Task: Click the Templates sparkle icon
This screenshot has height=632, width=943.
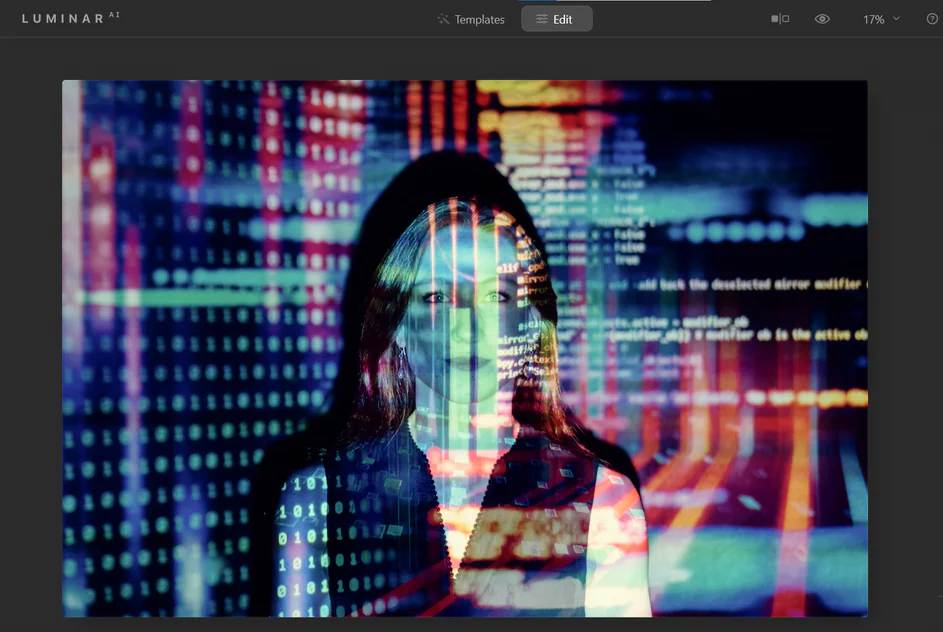Action: (x=443, y=19)
